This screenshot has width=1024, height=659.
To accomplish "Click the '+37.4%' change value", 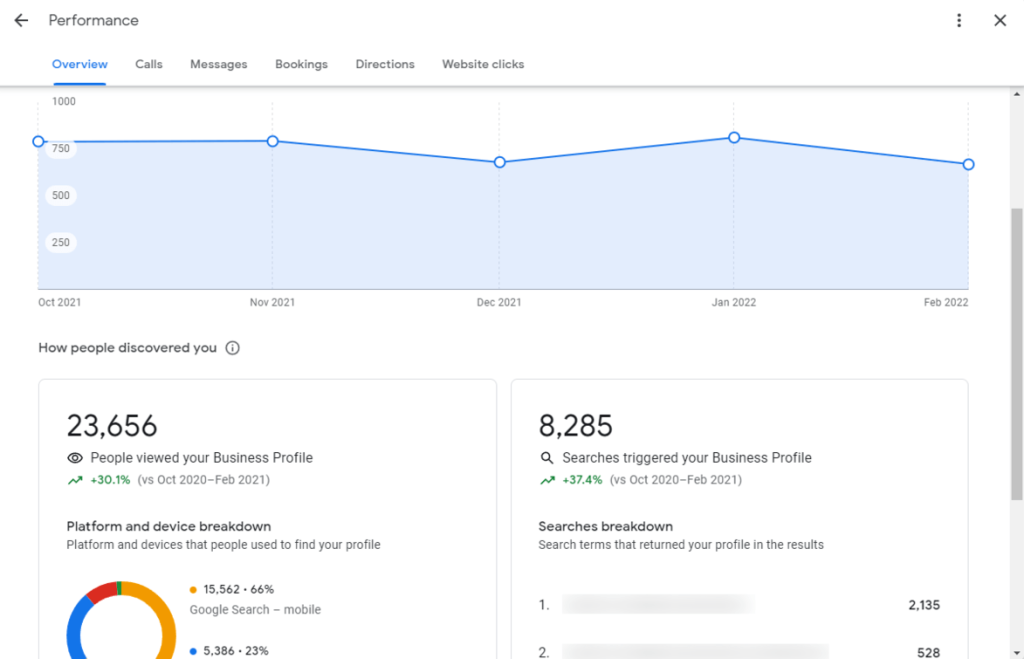I will (x=583, y=480).
